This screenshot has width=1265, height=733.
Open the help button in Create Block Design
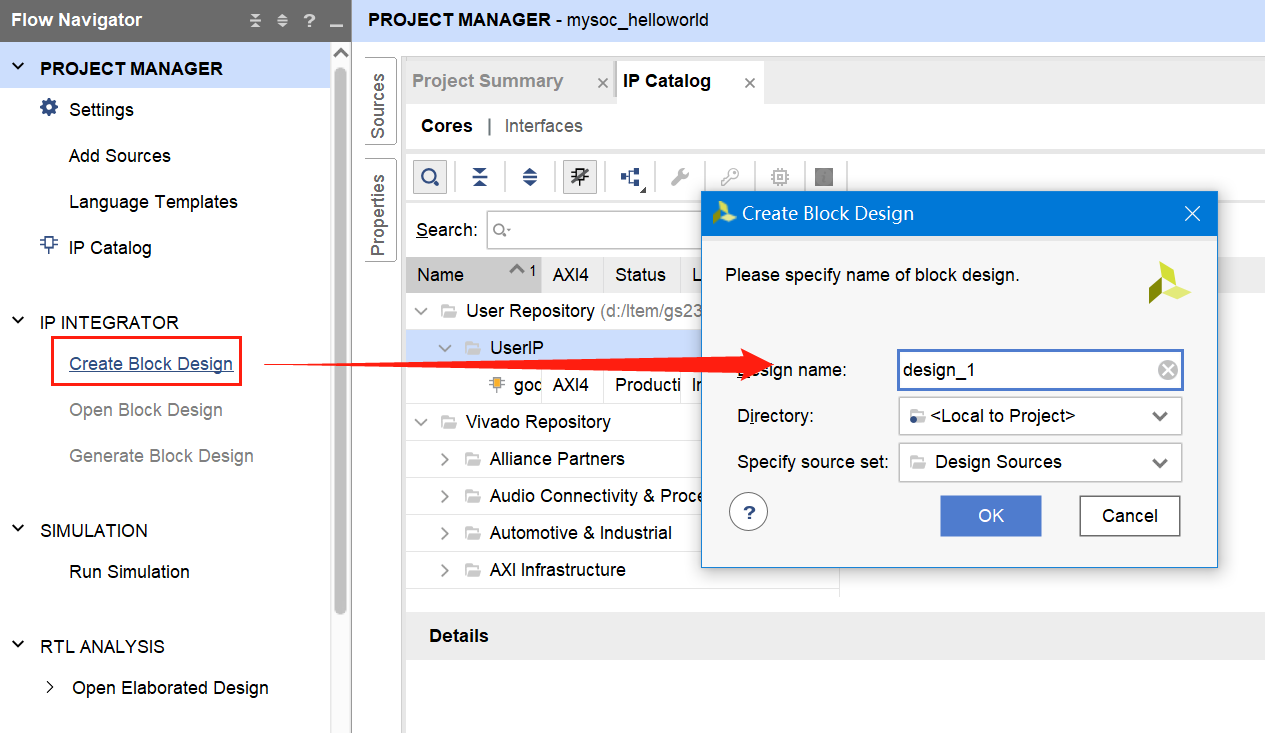(748, 514)
